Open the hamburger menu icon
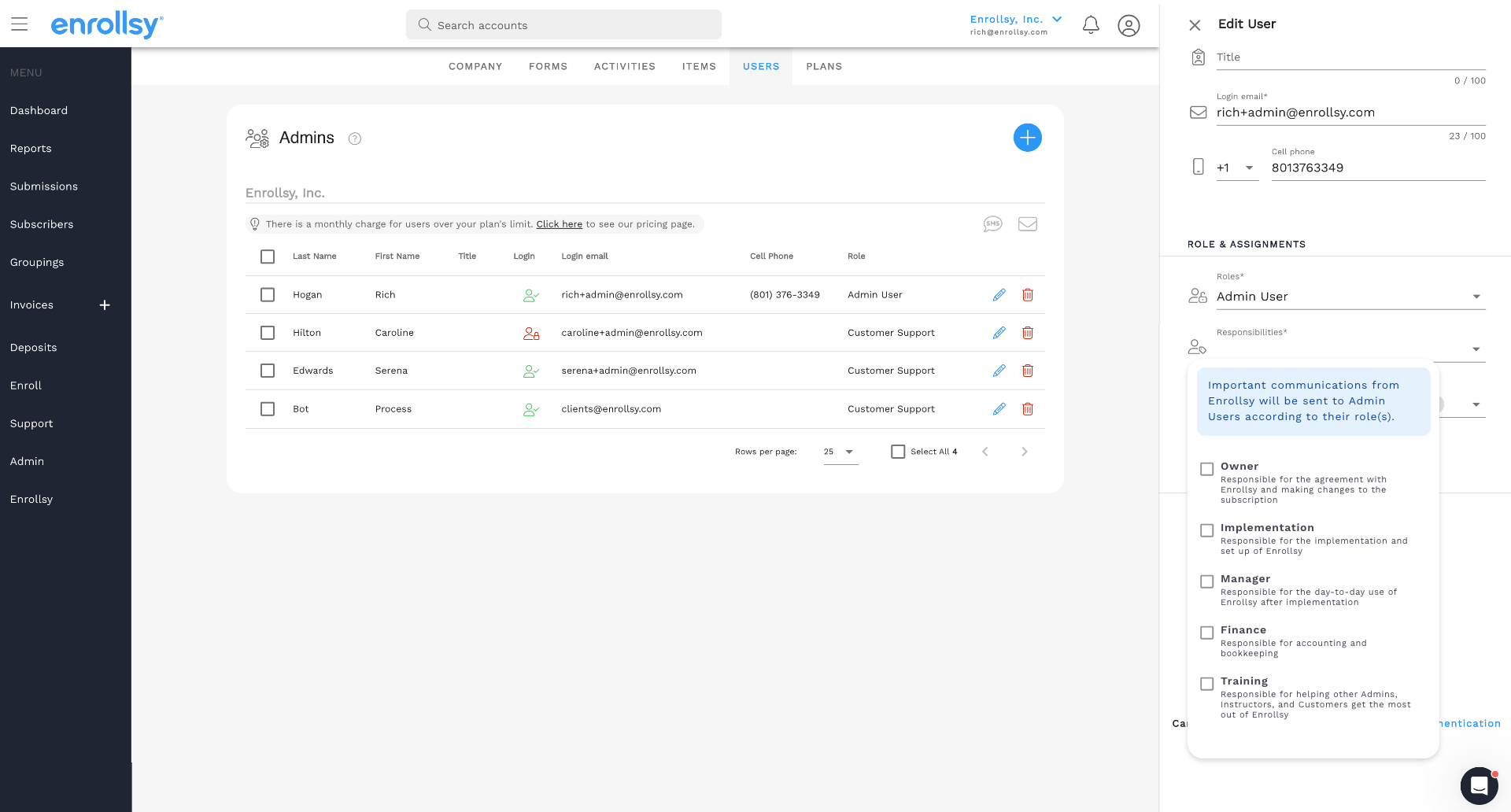 (x=20, y=24)
